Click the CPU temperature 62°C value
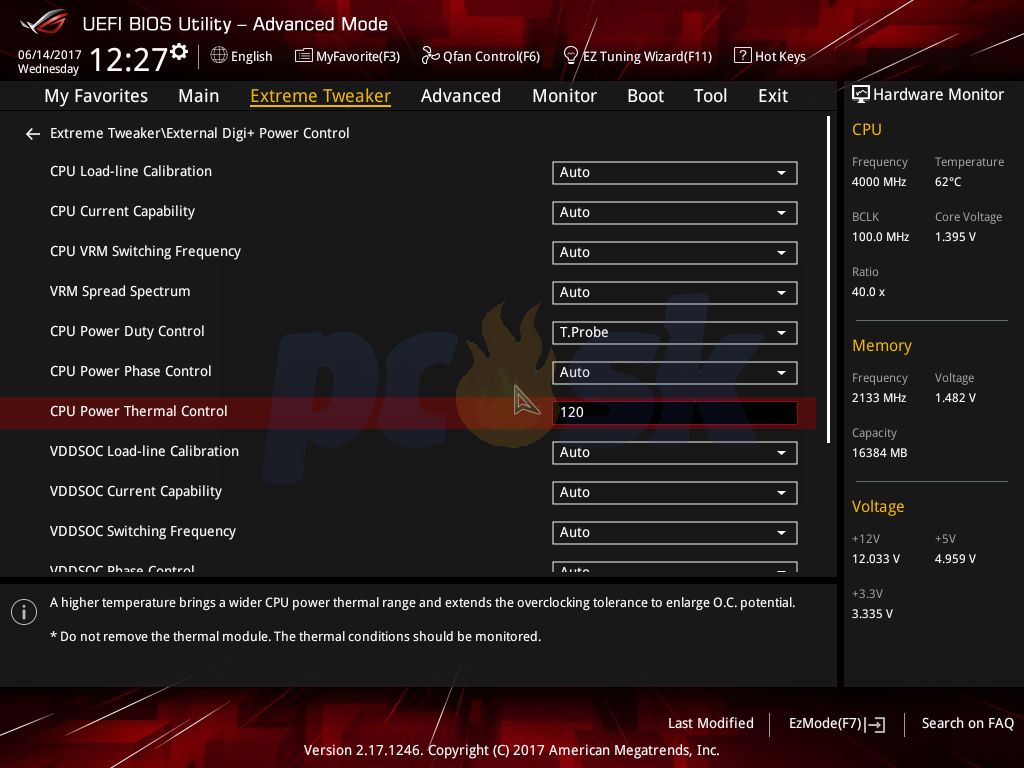 coord(948,182)
